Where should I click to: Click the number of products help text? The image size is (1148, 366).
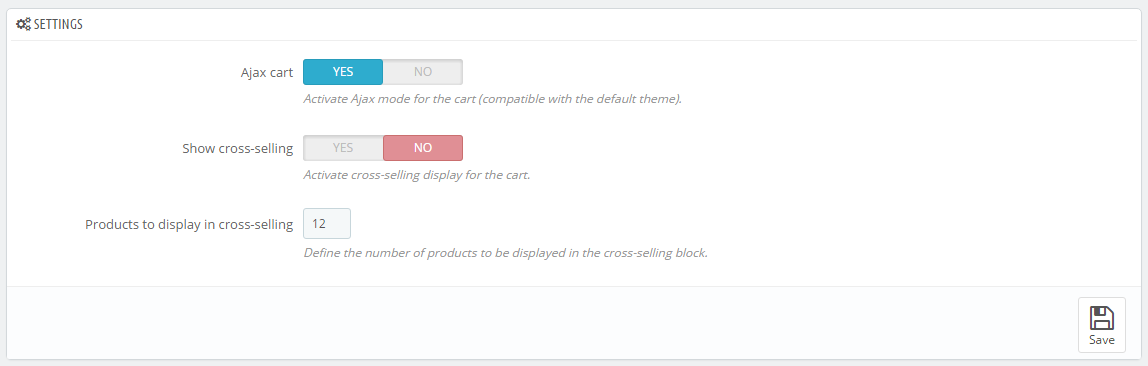(x=505, y=253)
